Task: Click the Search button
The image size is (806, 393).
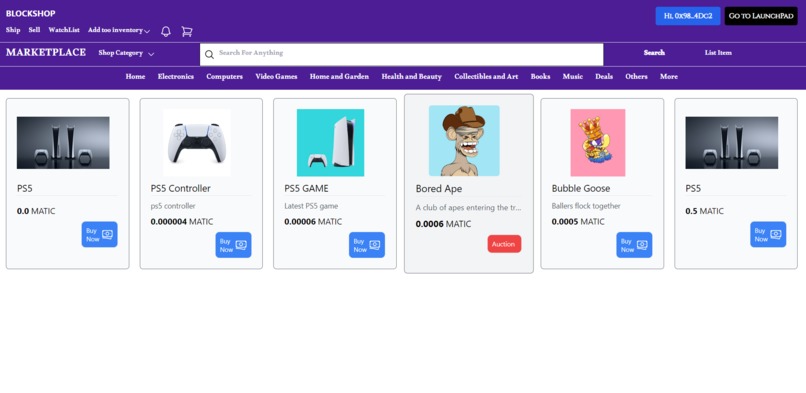Action: (x=654, y=53)
